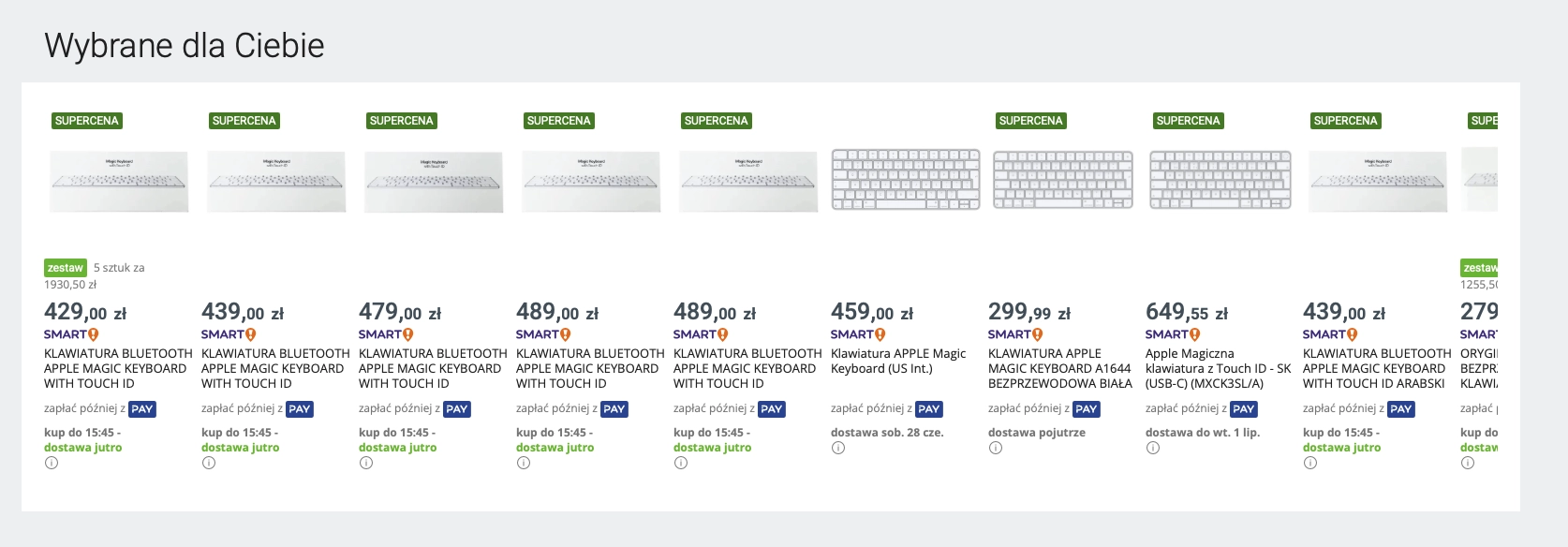
Task: Click keyboard thumbnail of 459,00 zł offer
Action: tap(906, 180)
